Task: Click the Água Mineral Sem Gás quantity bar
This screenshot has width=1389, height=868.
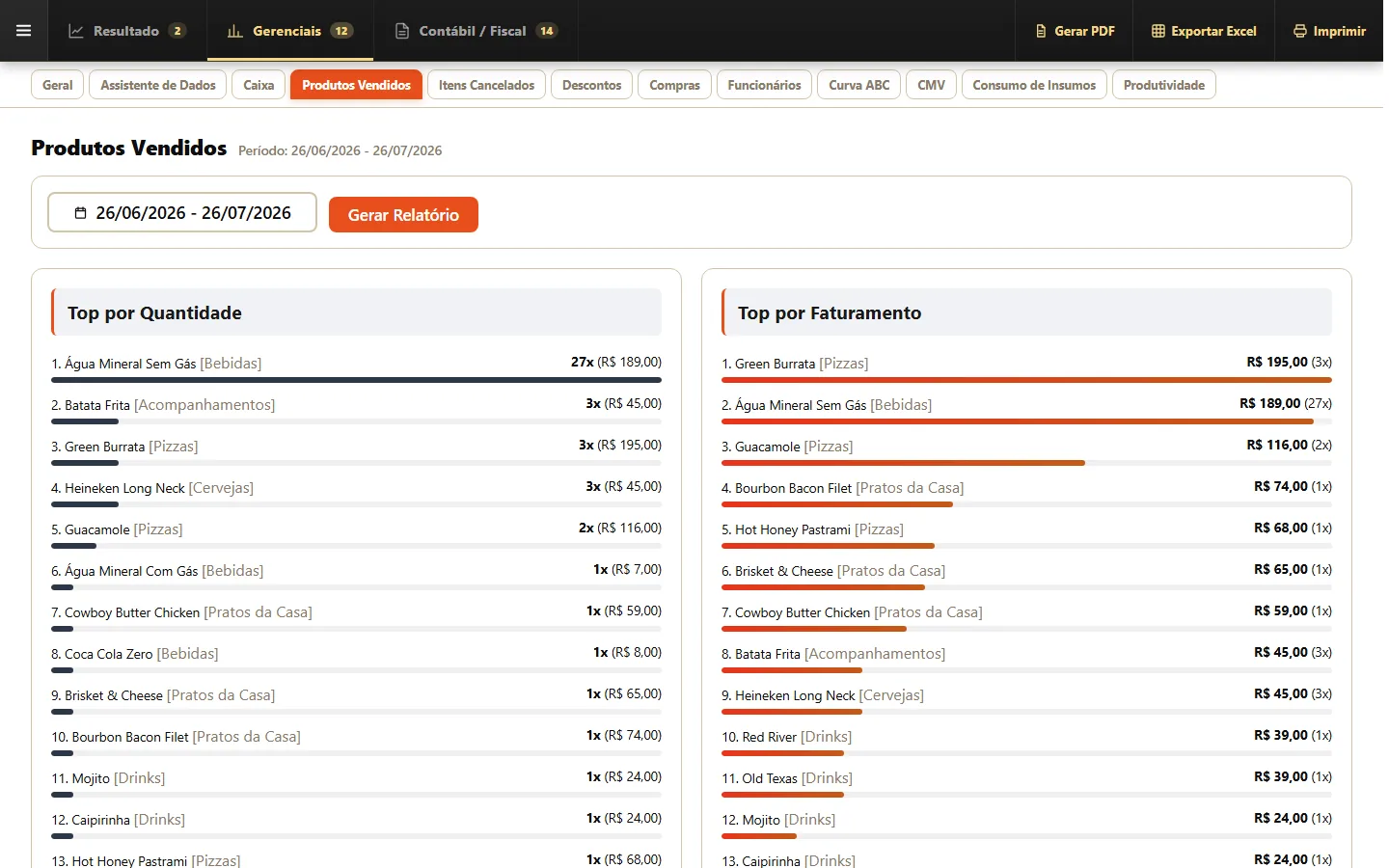Action: 356,380
